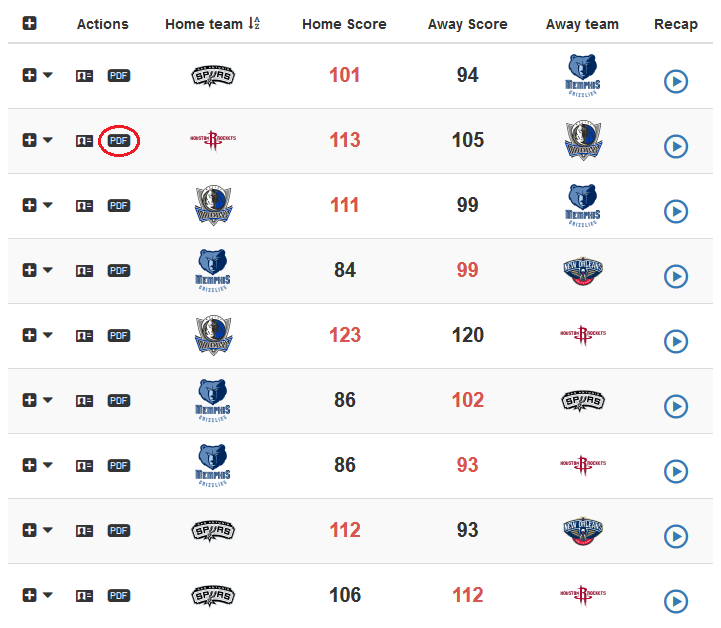Open dropdown arrow in the 106-112 row
721x628 pixels.
click(x=48, y=595)
